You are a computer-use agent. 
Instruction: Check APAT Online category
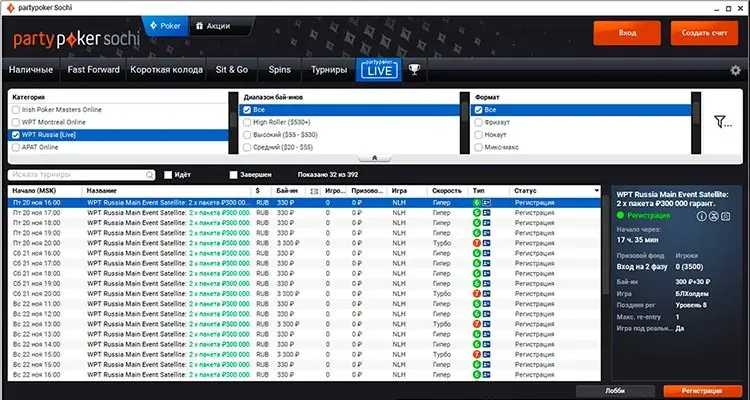pos(16,147)
